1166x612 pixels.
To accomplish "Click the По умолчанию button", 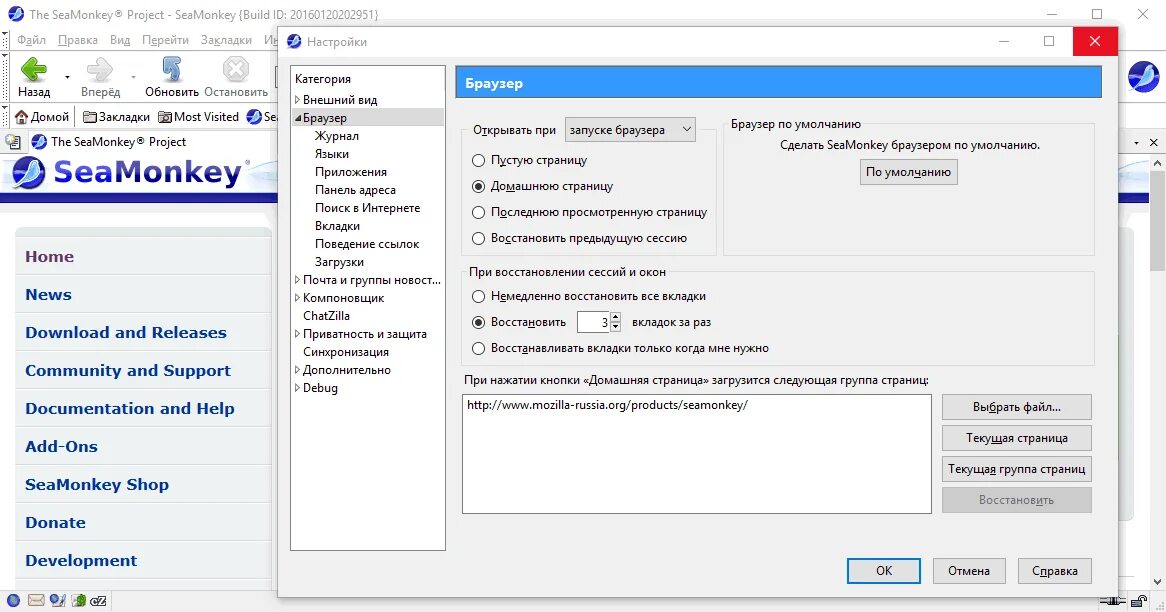I will [908, 172].
